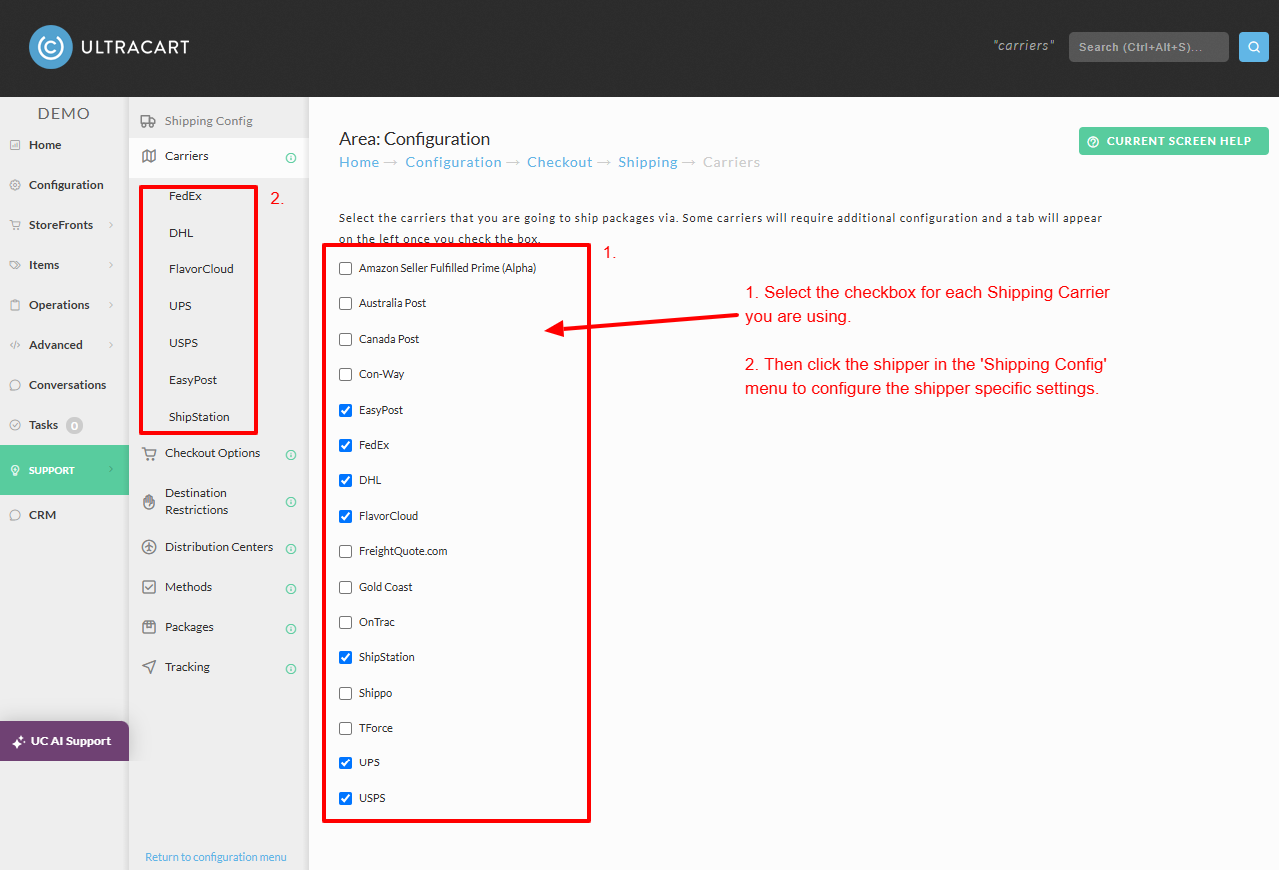Image resolution: width=1279 pixels, height=870 pixels.
Task: Open USPS settings in left submenu
Action: tap(183, 343)
